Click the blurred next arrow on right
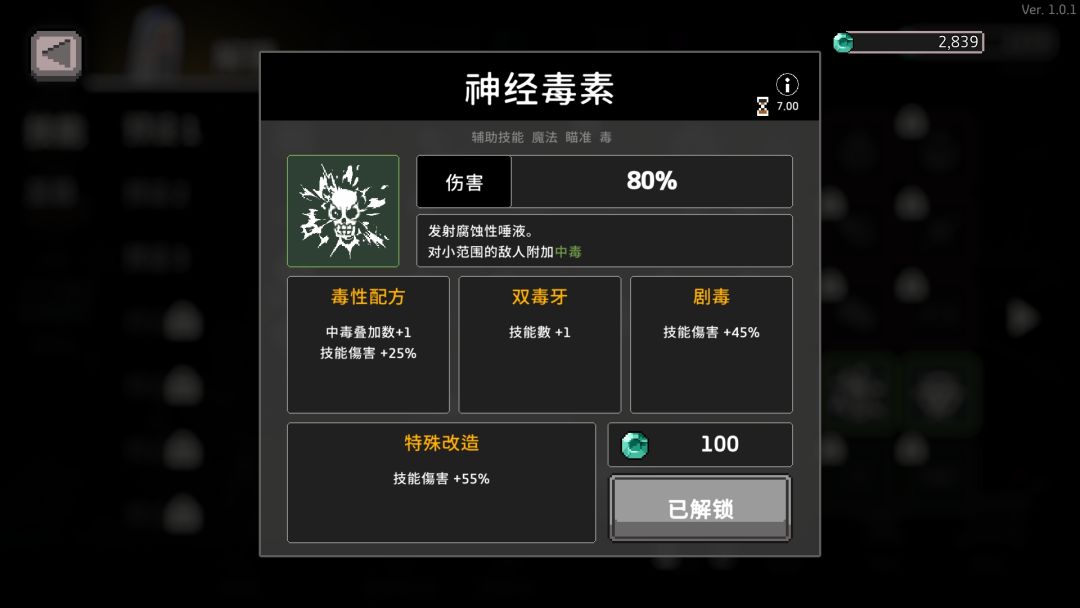The width and height of the screenshot is (1080, 608). (1022, 318)
